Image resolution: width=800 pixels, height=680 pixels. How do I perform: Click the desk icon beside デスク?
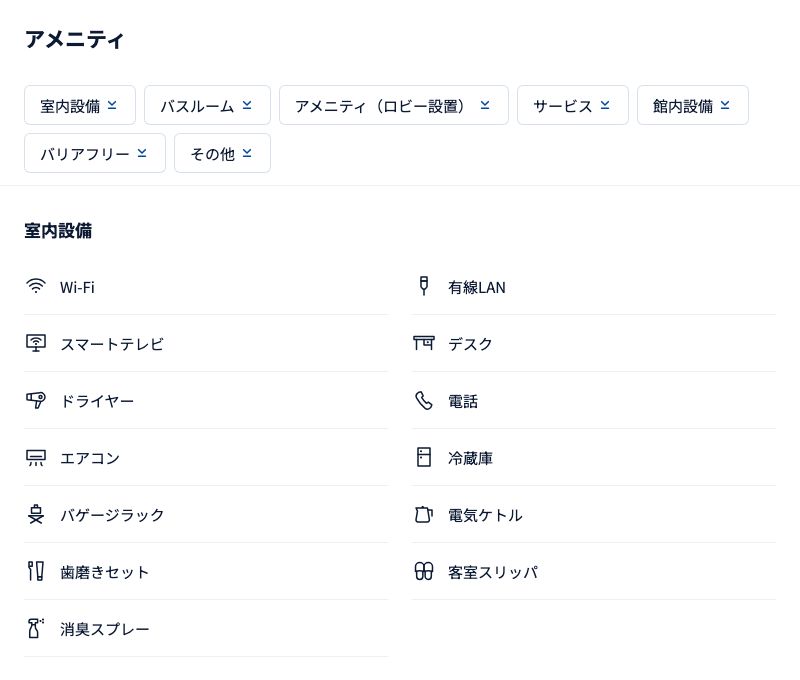pos(423,343)
